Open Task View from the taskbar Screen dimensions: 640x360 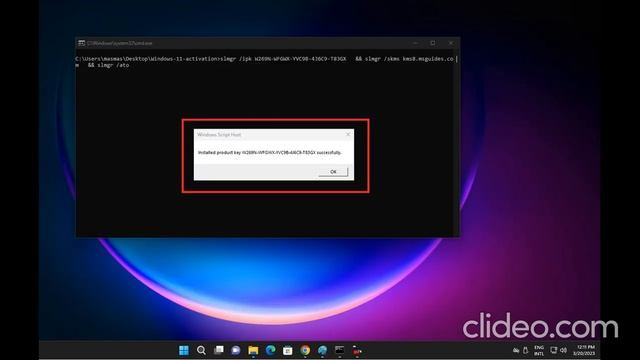pyautogui.click(x=219, y=350)
